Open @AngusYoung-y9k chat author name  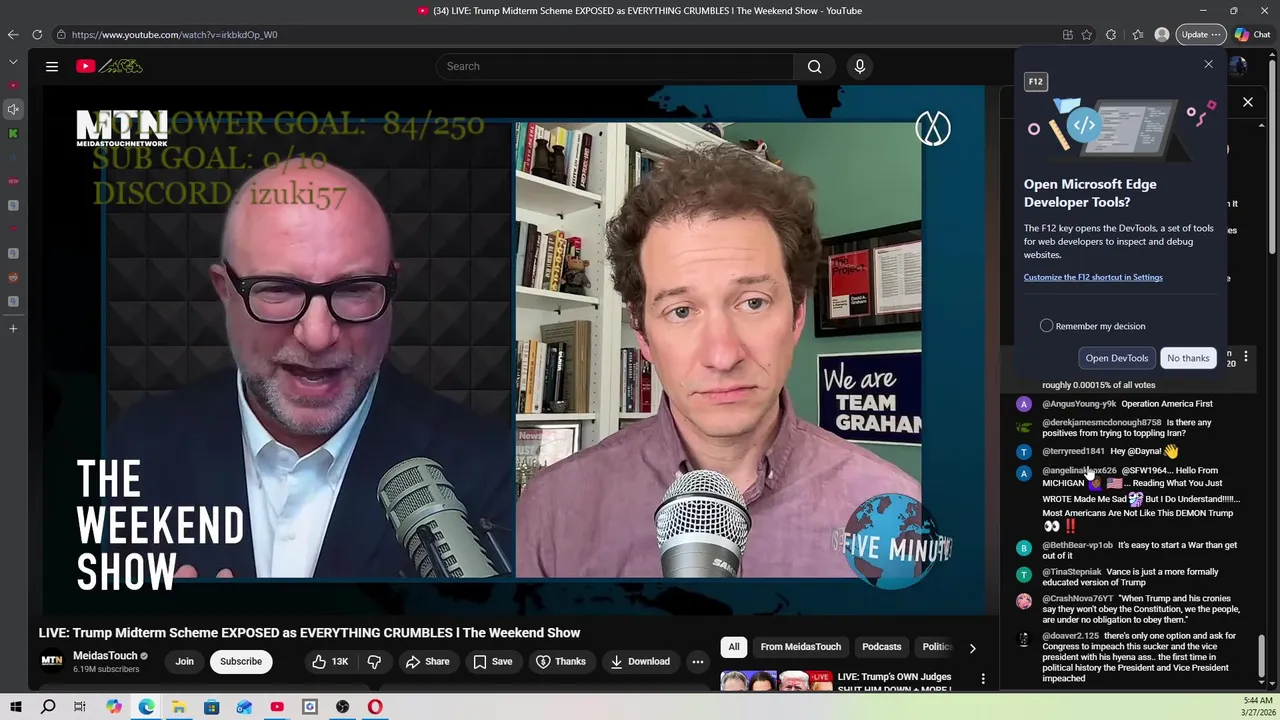1079,404
